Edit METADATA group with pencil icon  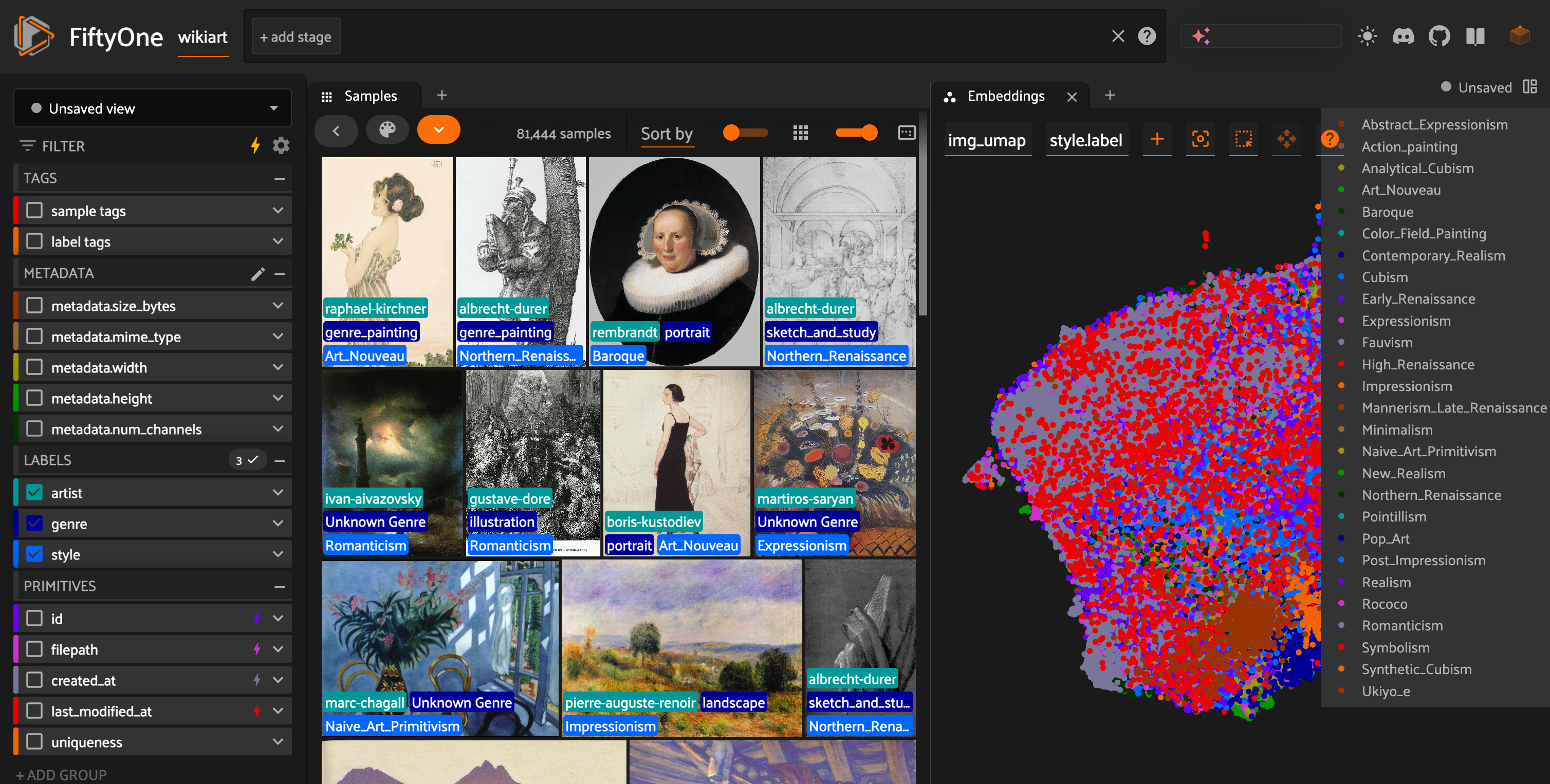(x=257, y=274)
